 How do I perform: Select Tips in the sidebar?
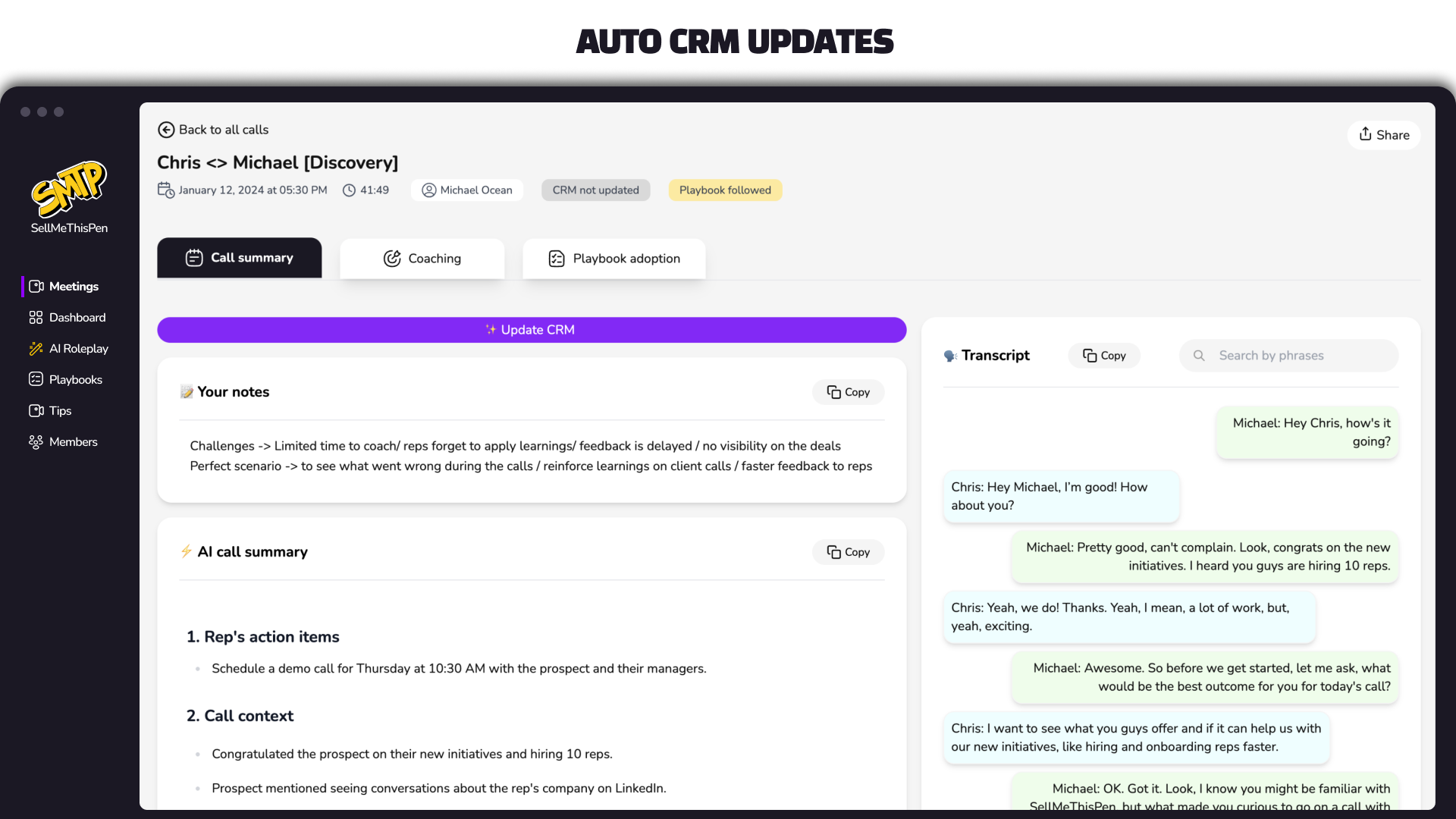click(60, 411)
